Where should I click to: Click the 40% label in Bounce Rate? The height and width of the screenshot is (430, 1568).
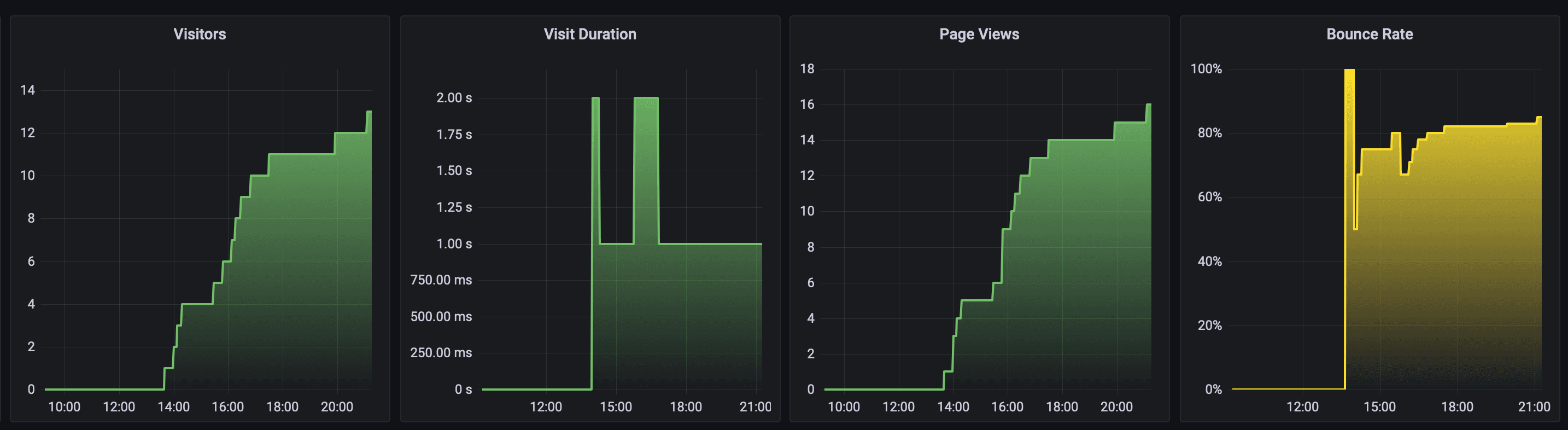pos(1209,262)
